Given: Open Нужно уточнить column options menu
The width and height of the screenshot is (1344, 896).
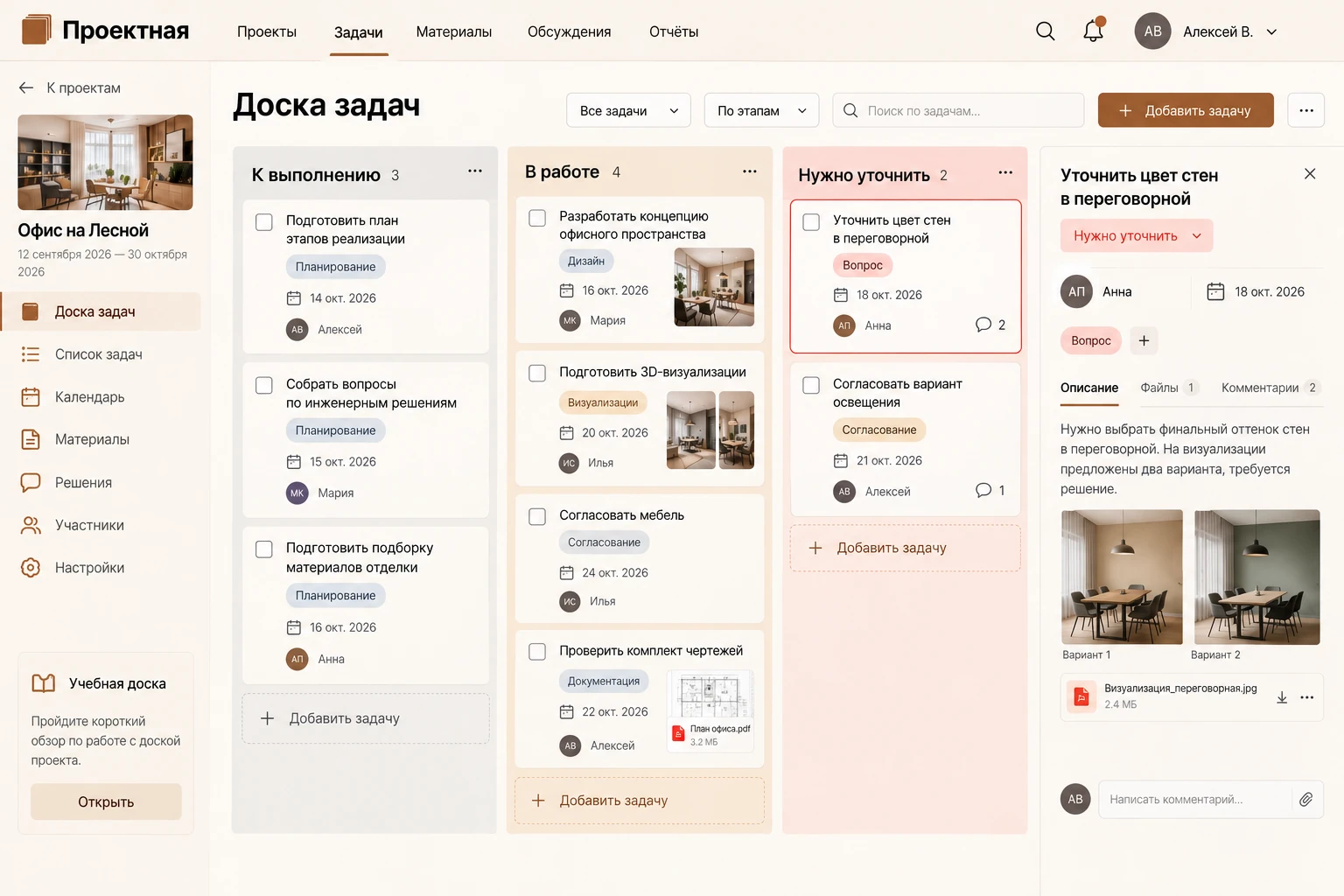Looking at the screenshot, I should 1005,172.
